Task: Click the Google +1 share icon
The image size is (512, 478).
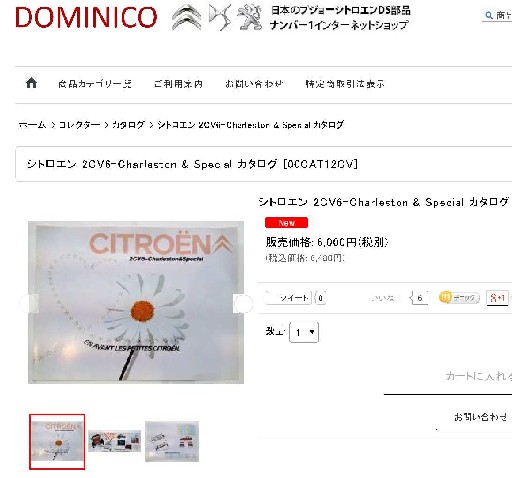Action: (497, 297)
